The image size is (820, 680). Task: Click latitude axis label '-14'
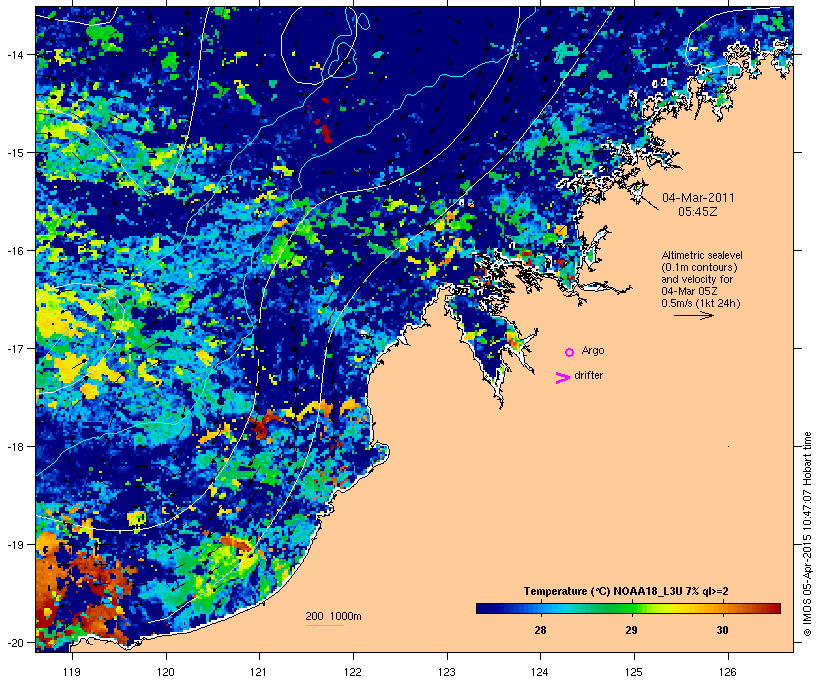click(x=14, y=54)
